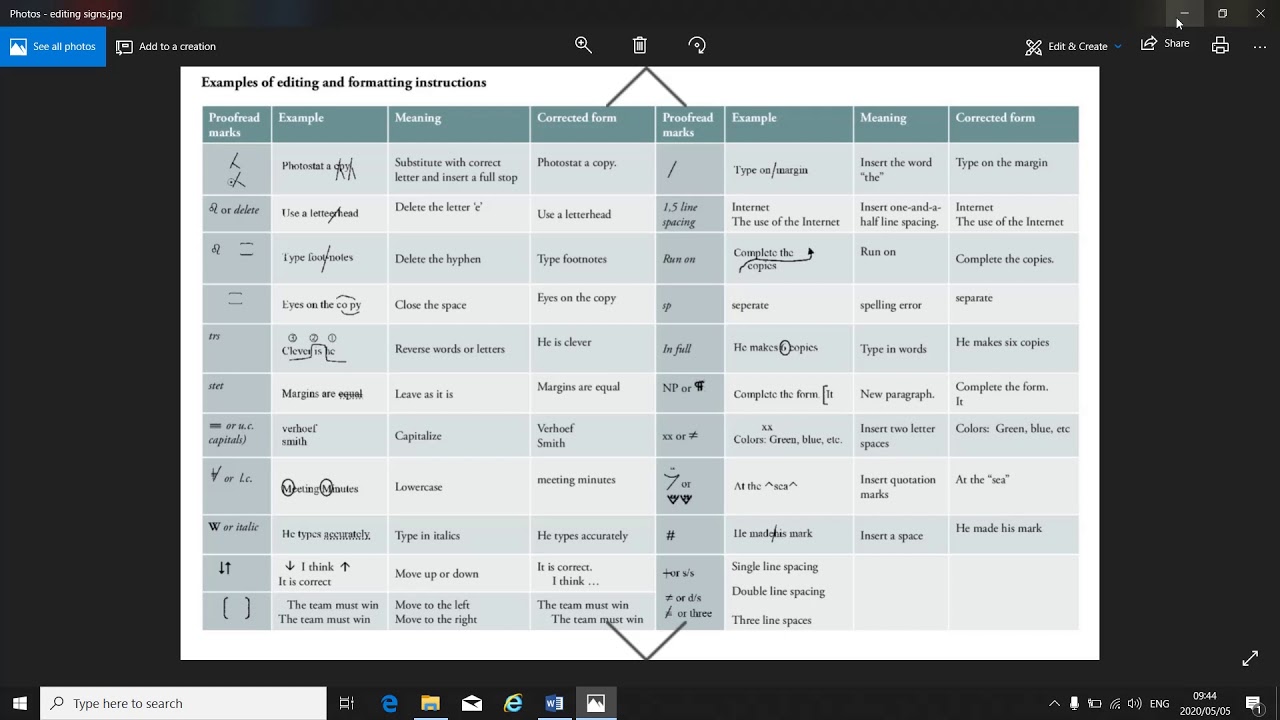Click 'Reverse words or letters' text
This screenshot has width=1280, height=720.
pyautogui.click(x=449, y=349)
